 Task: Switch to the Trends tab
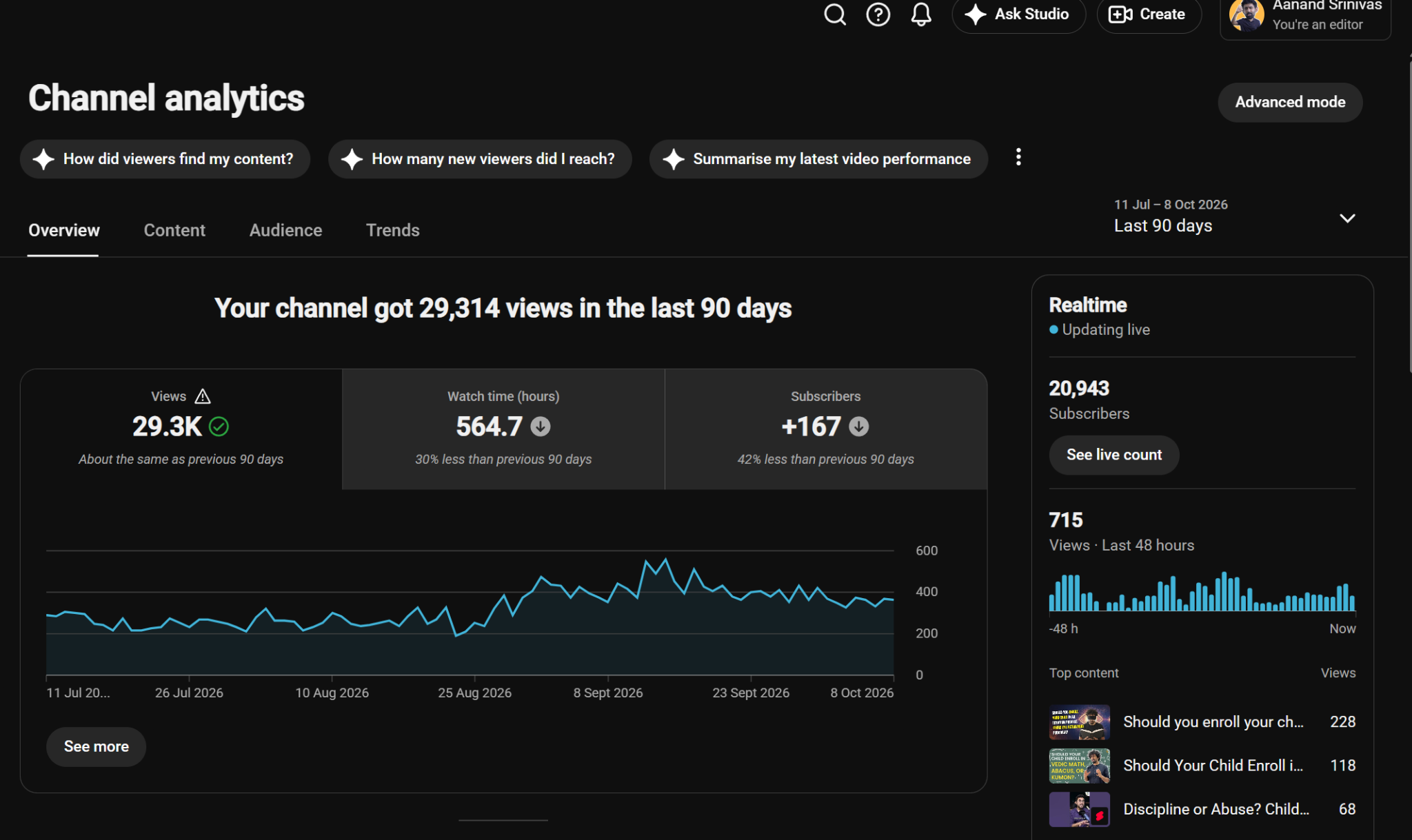coord(392,230)
